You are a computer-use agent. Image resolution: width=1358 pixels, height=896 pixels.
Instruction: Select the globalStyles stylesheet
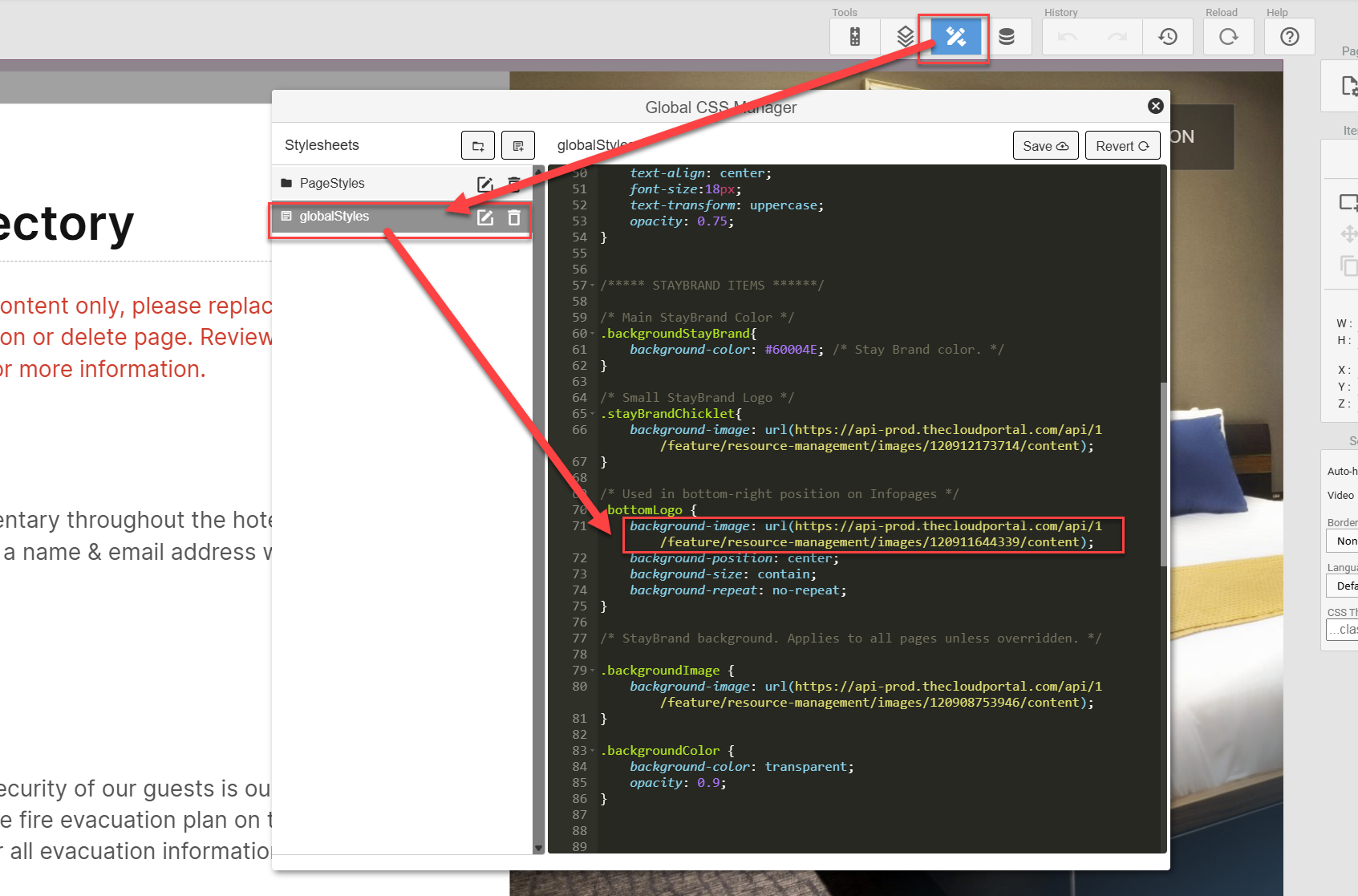[334, 217]
